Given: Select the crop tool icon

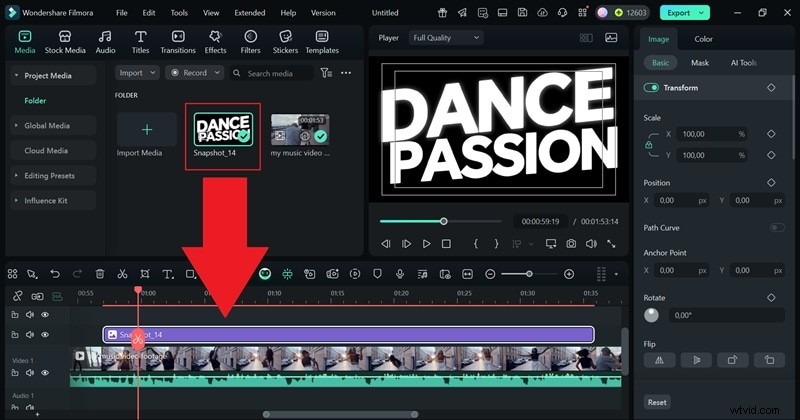Looking at the screenshot, I should coord(145,274).
